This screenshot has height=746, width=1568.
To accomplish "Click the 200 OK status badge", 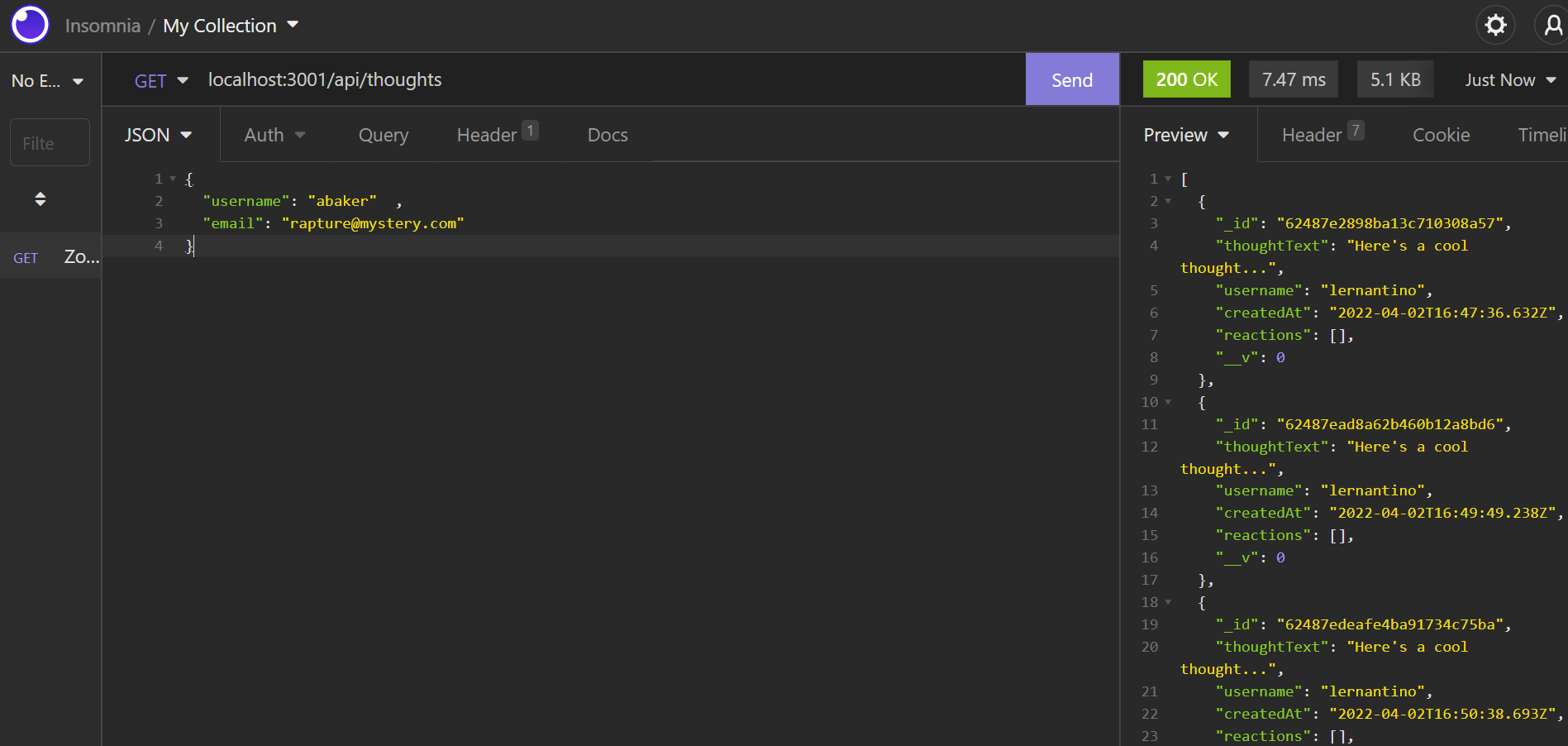I will pyautogui.click(x=1186, y=79).
